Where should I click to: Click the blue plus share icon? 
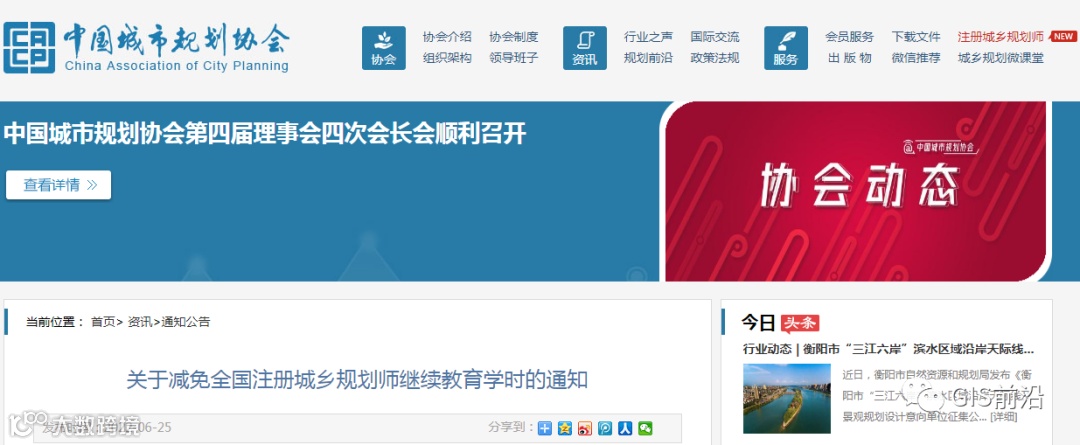545,428
